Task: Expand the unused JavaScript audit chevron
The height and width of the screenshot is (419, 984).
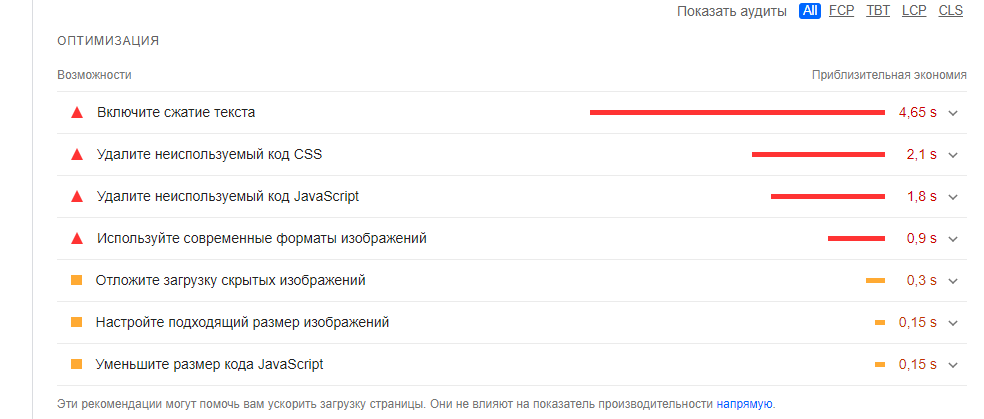Action: [953, 197]
